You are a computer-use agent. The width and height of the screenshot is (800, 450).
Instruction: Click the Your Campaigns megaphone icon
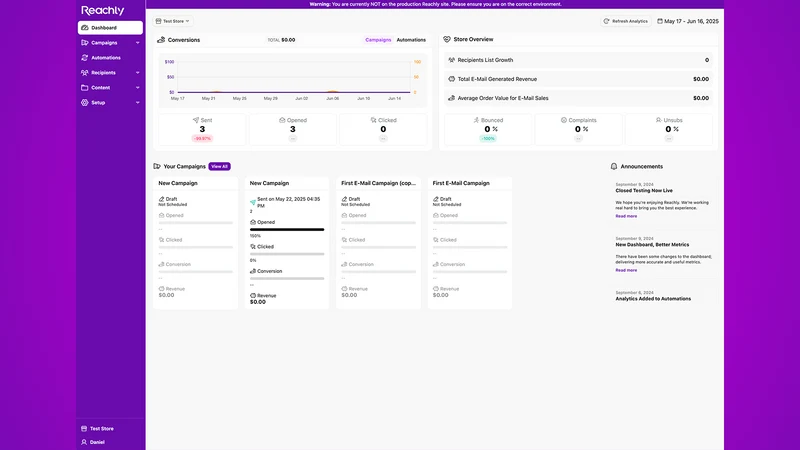click(x=157, y=166)
